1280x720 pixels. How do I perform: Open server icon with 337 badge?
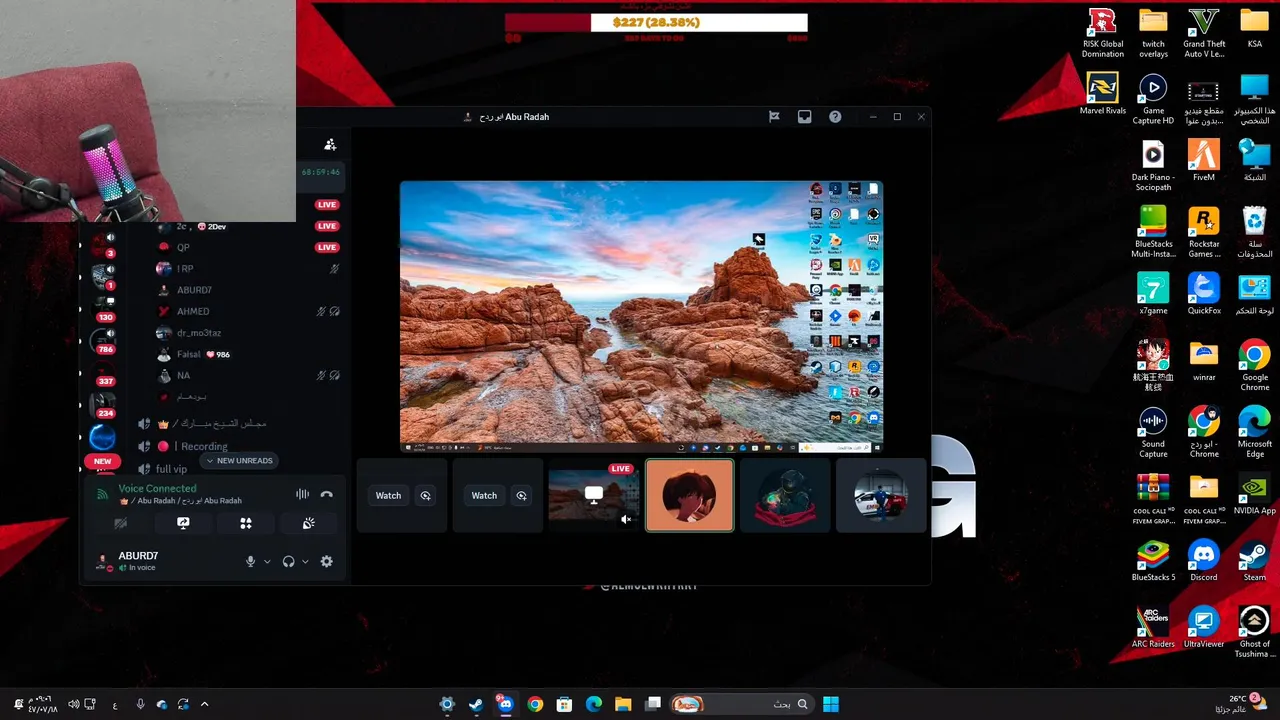pos(103,373)
